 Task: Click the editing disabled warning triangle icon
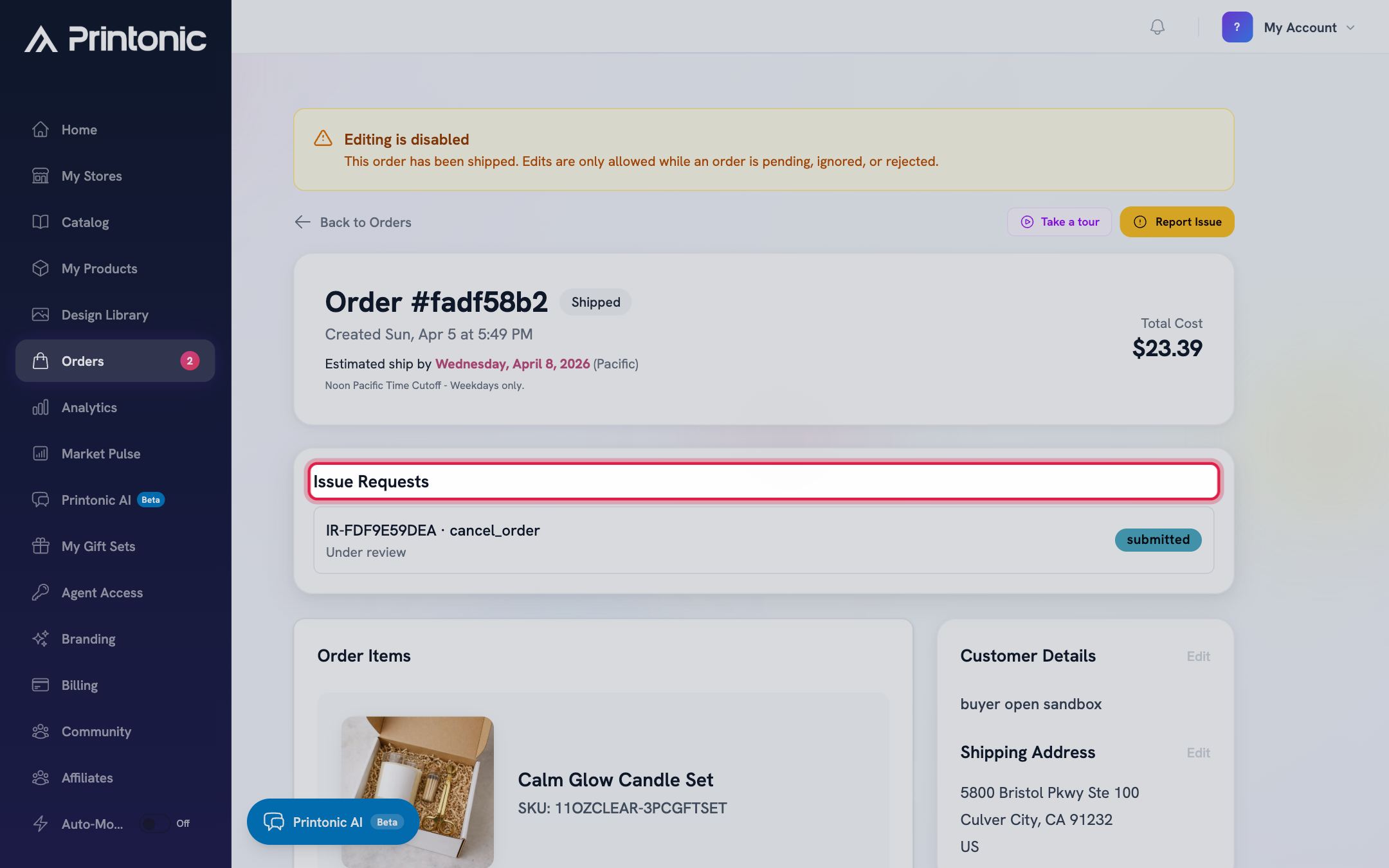click(x=323, y=138)
